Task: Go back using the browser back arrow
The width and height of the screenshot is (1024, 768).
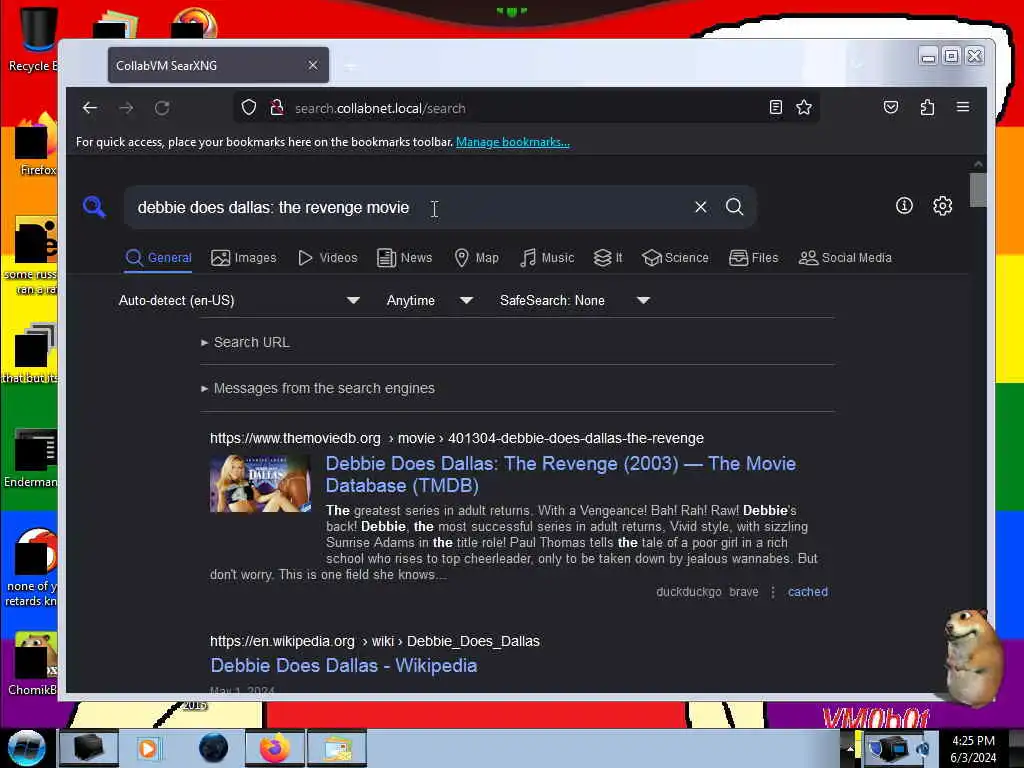Action: point(90,108)
